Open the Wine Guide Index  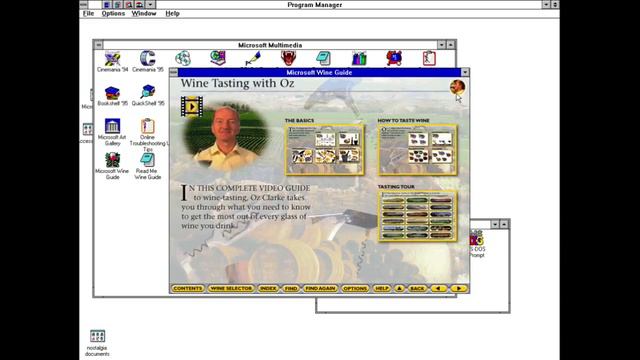[268, 289]
